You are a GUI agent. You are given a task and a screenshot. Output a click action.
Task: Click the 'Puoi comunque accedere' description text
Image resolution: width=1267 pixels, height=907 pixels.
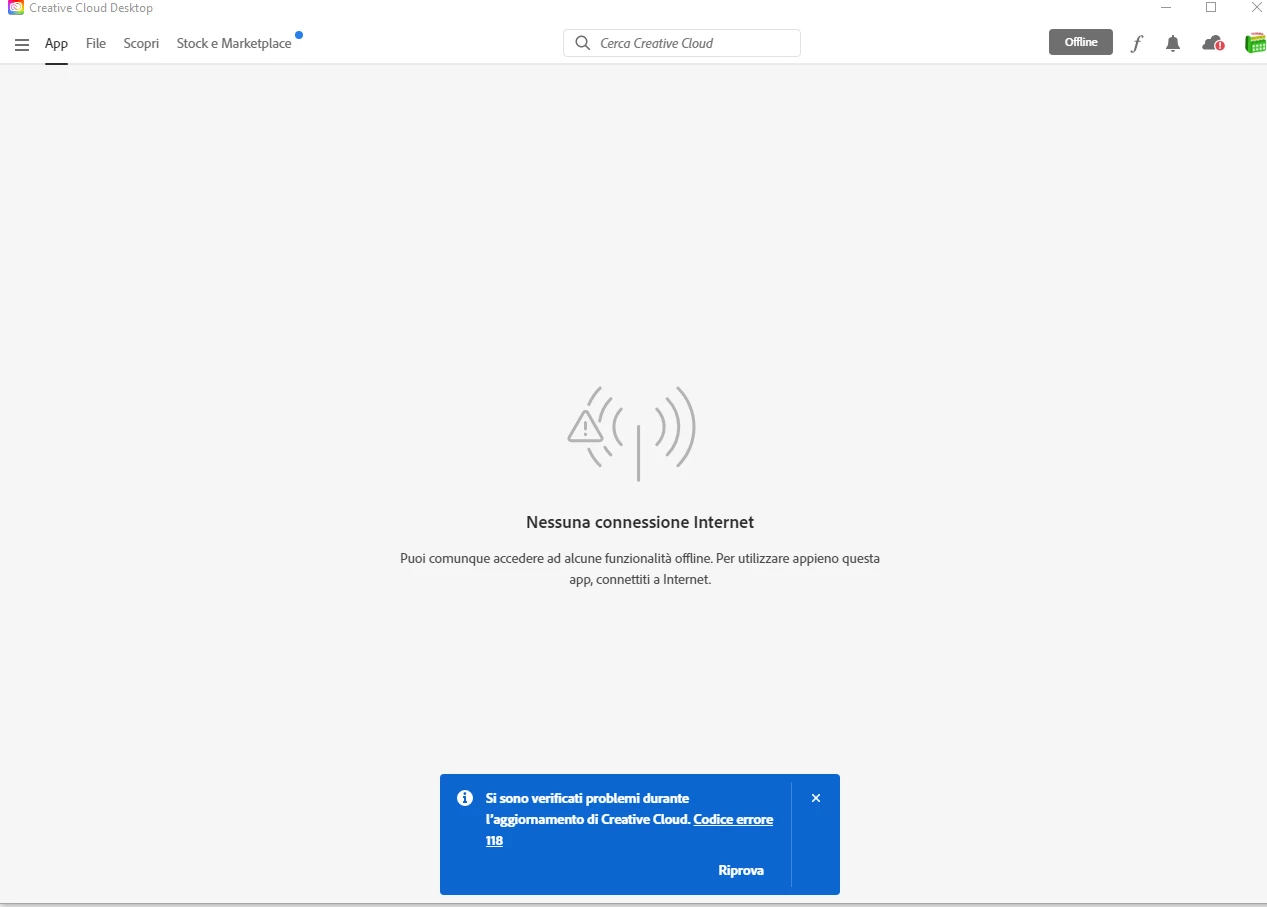[640, 569]
